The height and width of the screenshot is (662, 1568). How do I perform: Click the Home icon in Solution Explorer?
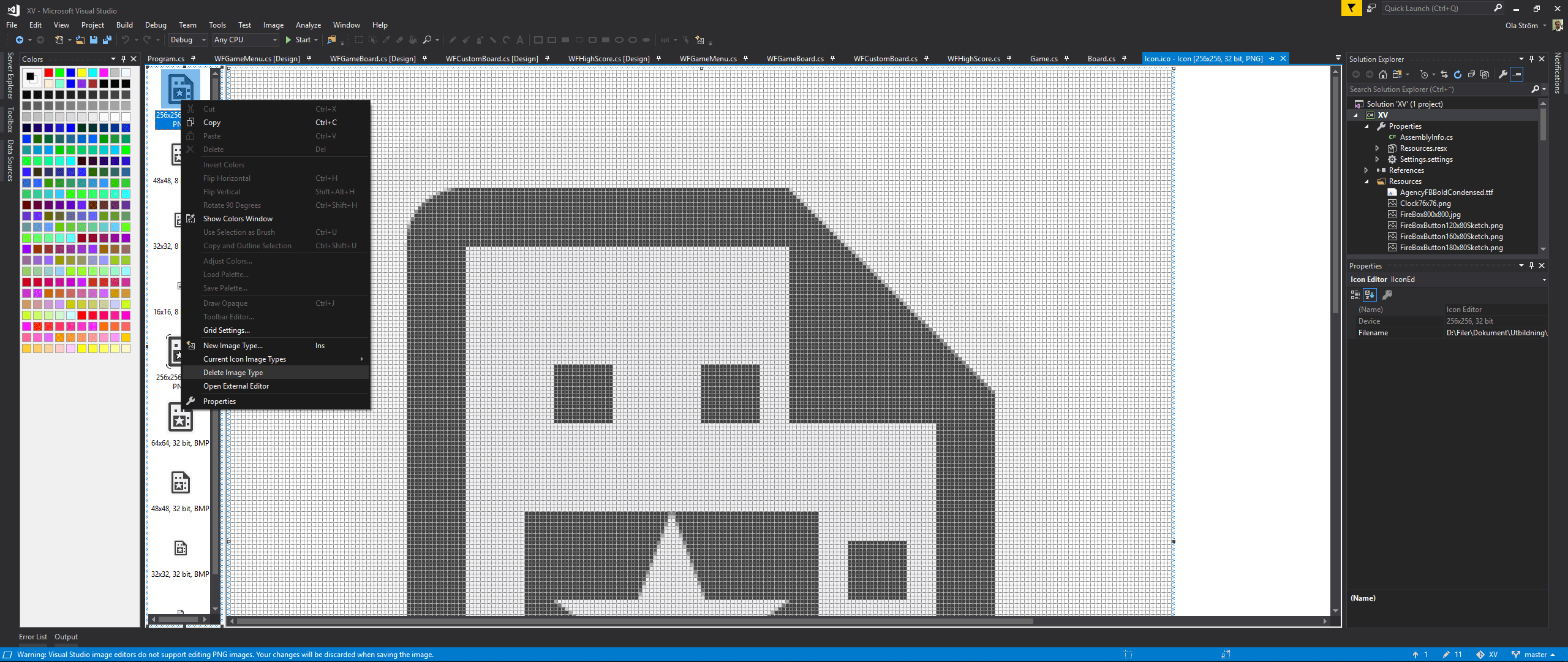click(1383, 74)
